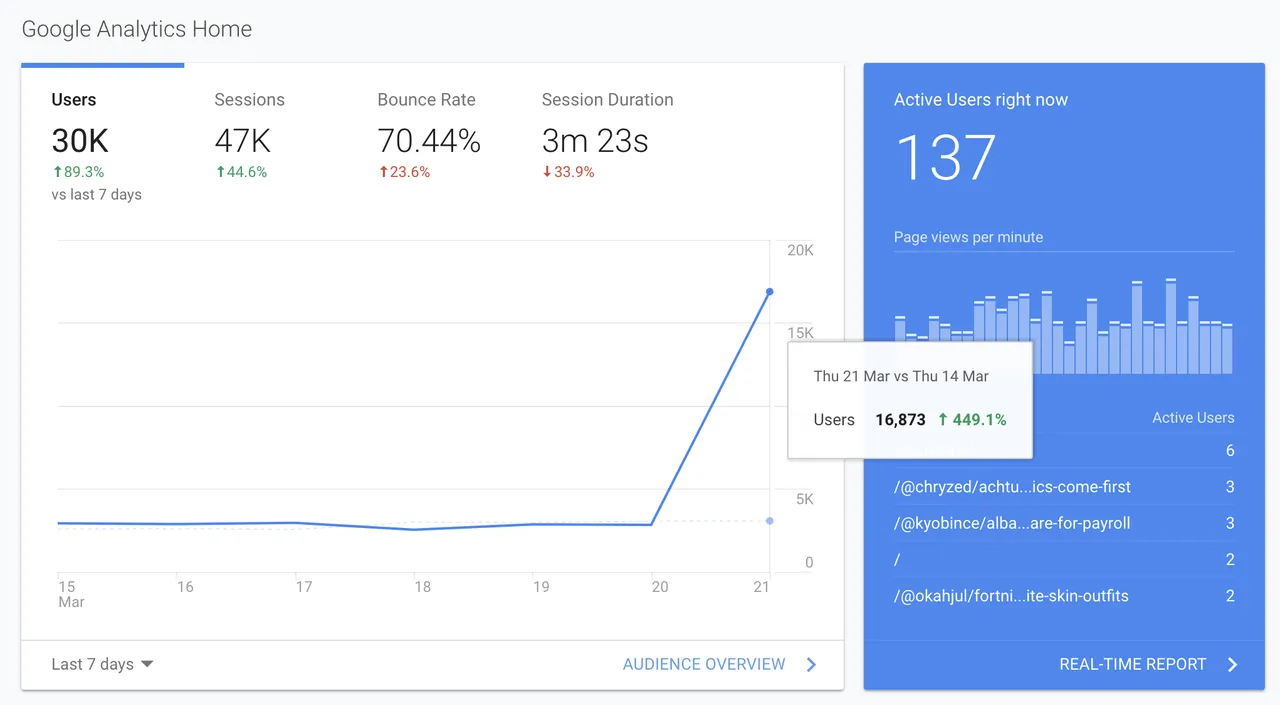1280x705 pixels.
Task: Click the 15 Mar date label on chart
Action: point(71,594)
